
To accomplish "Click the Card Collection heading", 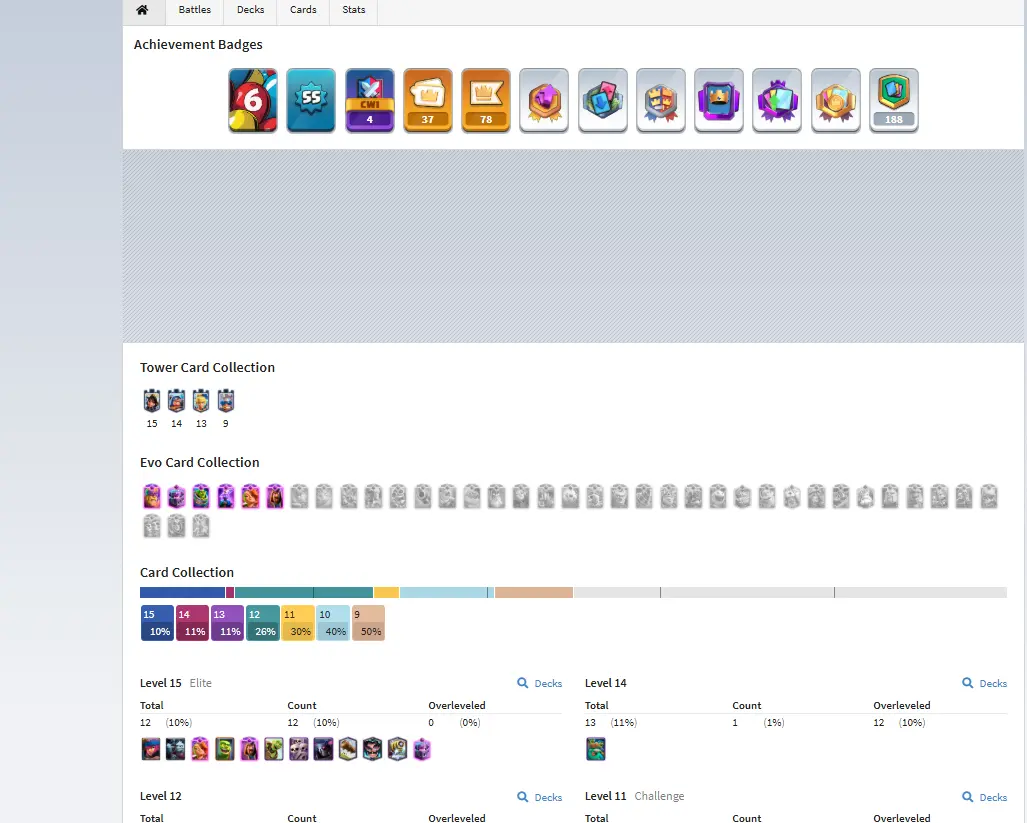I will tap(187, 572).
